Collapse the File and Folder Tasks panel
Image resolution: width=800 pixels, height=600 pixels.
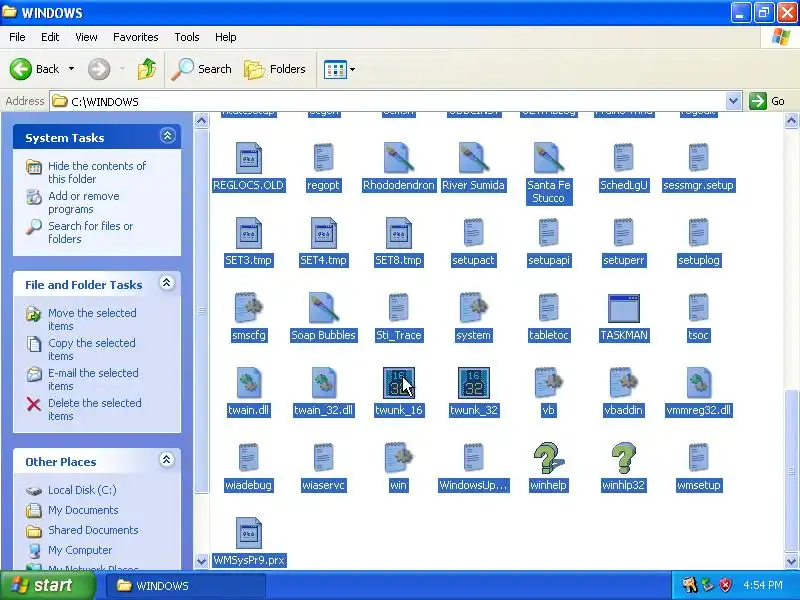point(166,283)
